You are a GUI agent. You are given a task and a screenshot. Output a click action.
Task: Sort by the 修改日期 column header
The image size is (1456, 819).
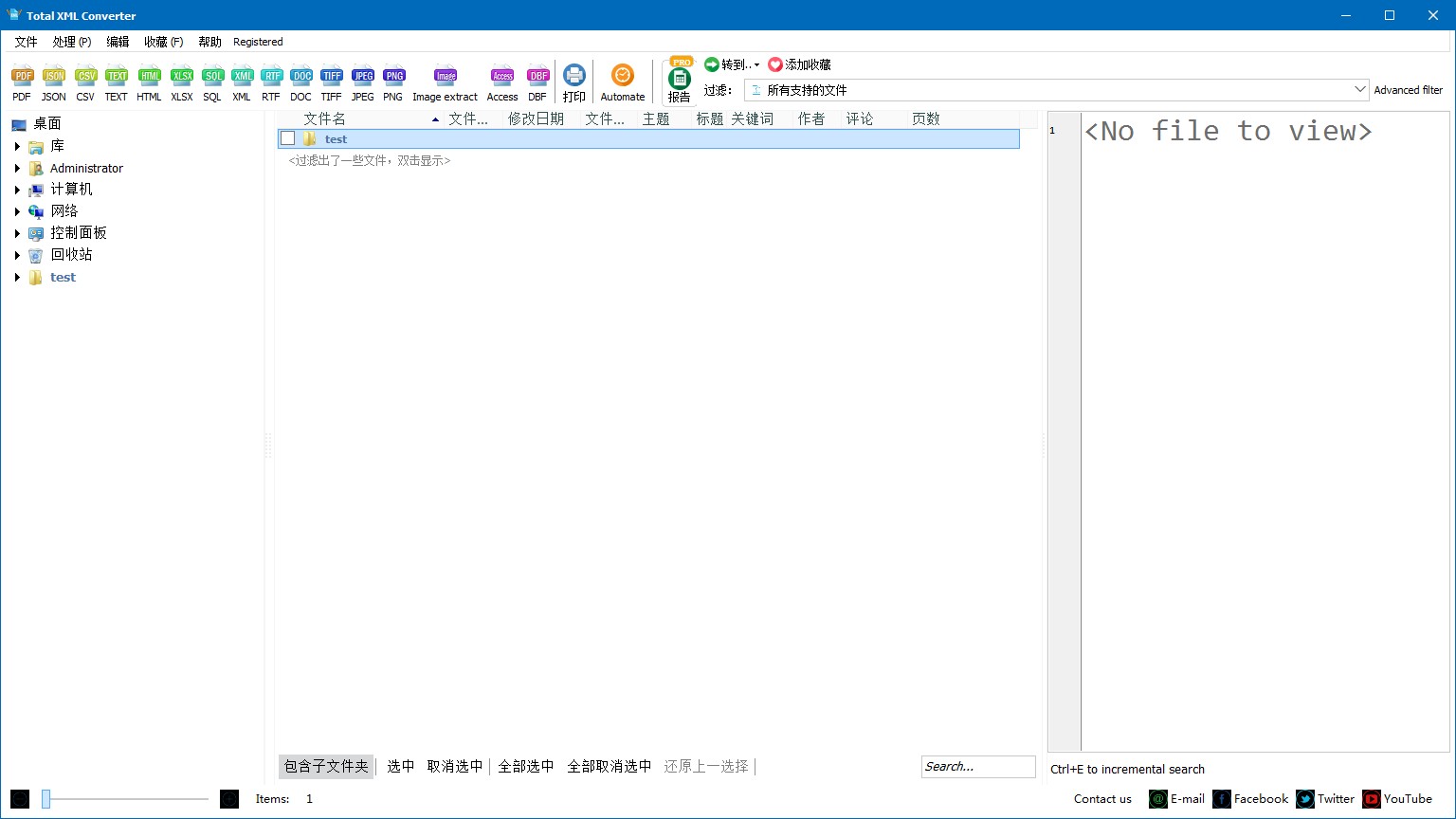(536, 118)
